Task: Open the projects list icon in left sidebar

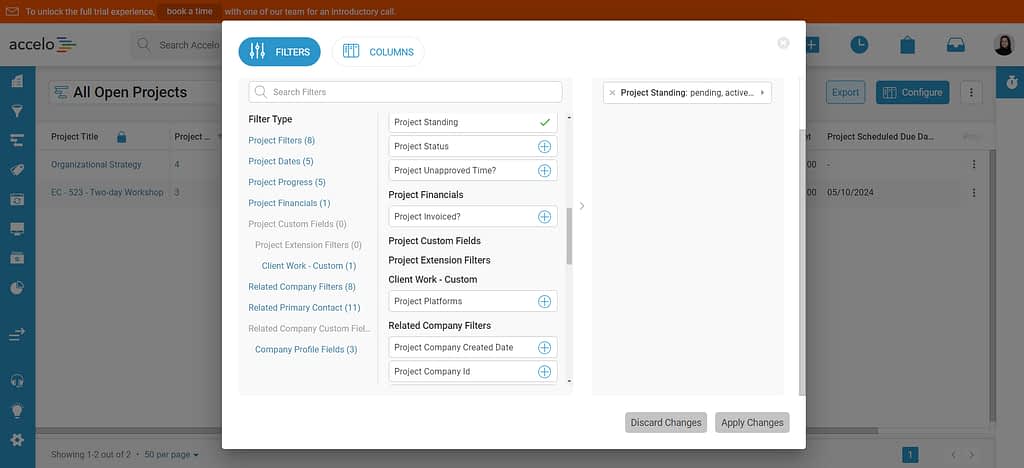Action: click(x=17, y=140)
